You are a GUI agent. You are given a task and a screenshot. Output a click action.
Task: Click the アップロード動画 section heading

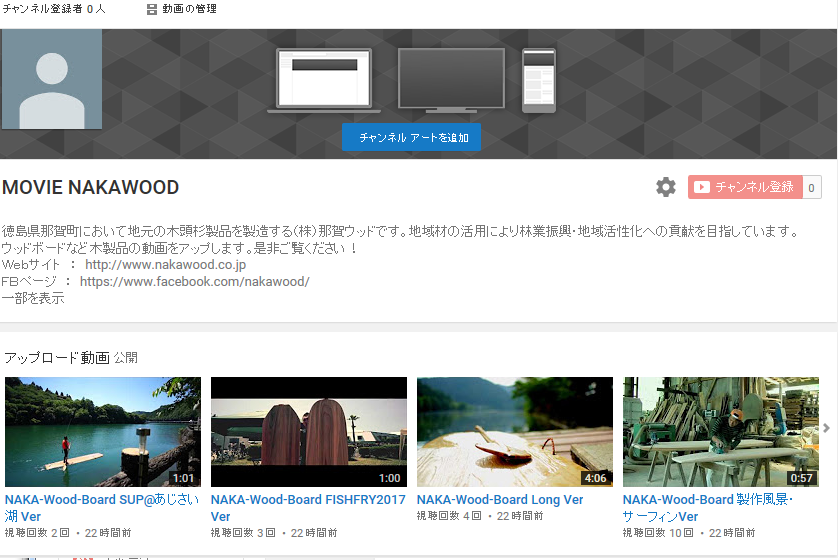coord(57,357)
